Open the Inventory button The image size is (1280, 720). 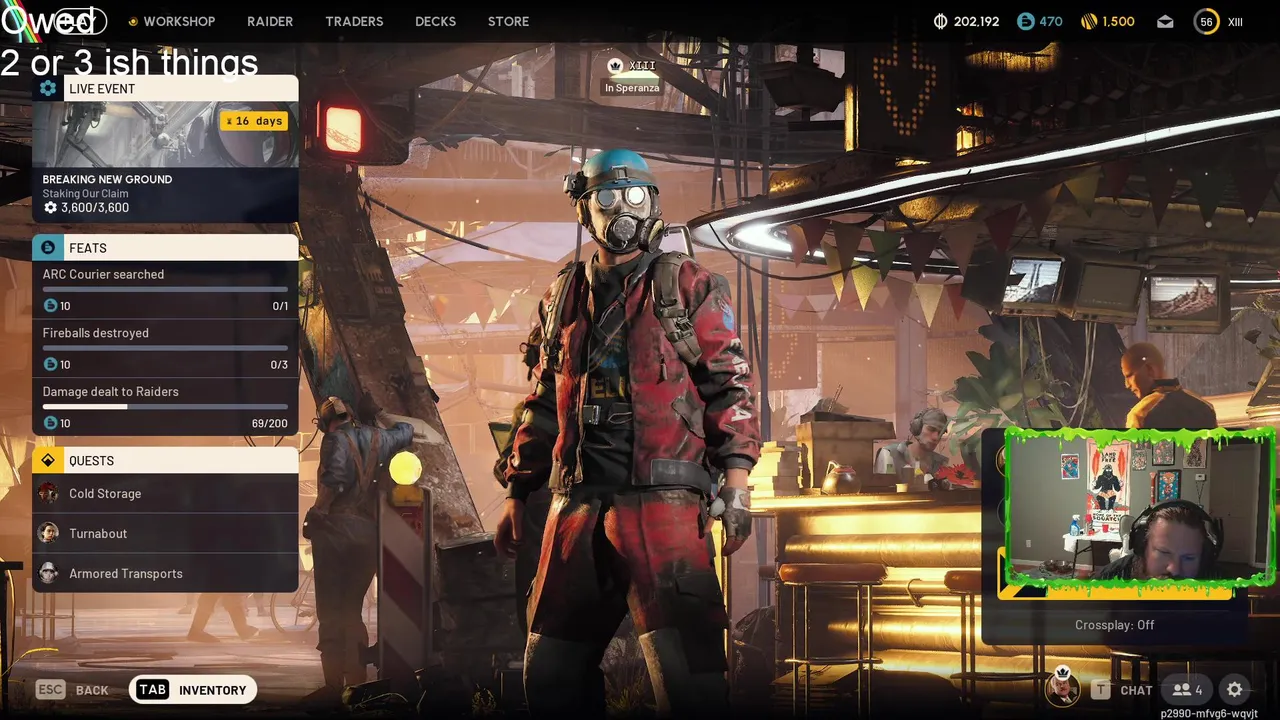click(193, 690)
